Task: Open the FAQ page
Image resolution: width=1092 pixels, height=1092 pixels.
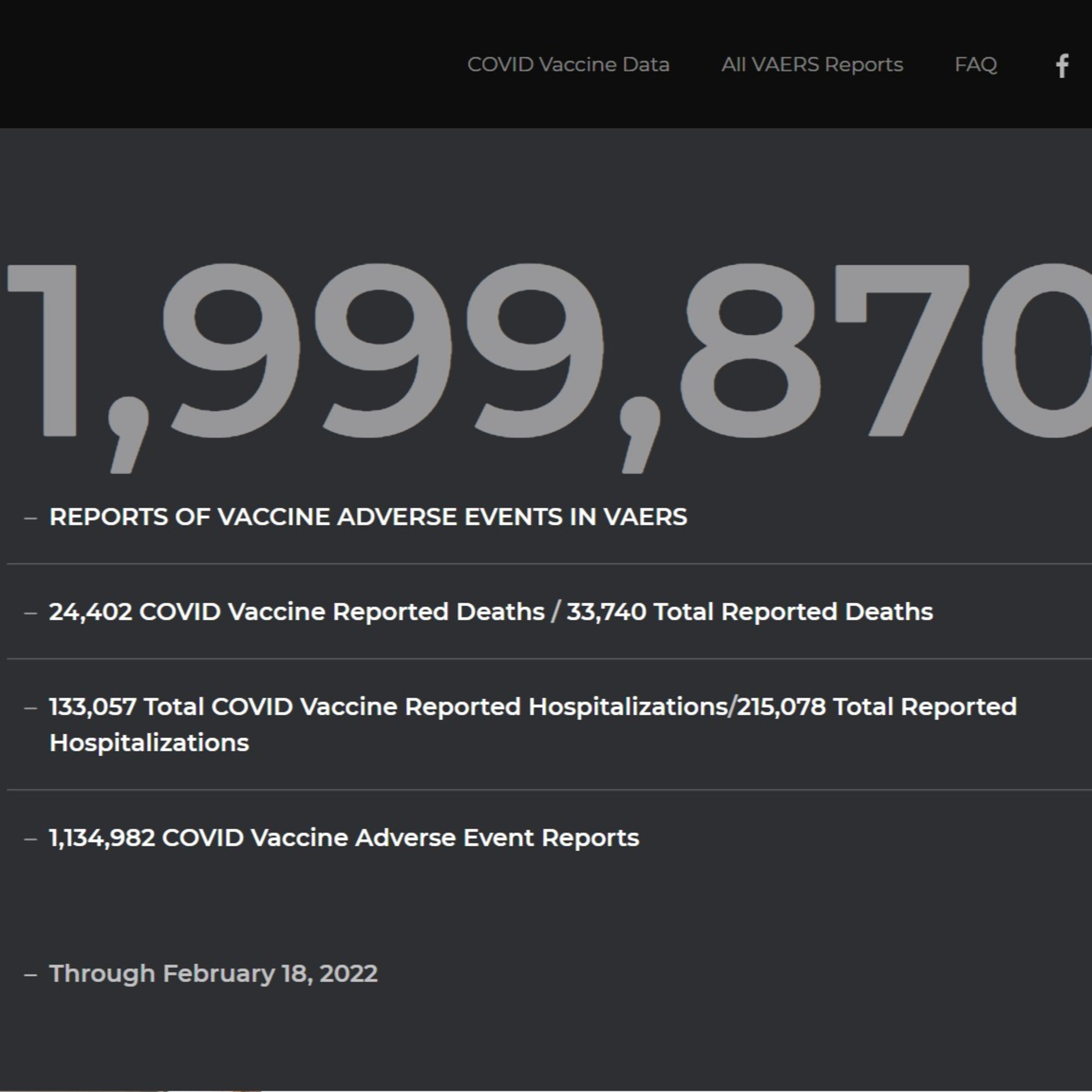Action: pos(976,64)
